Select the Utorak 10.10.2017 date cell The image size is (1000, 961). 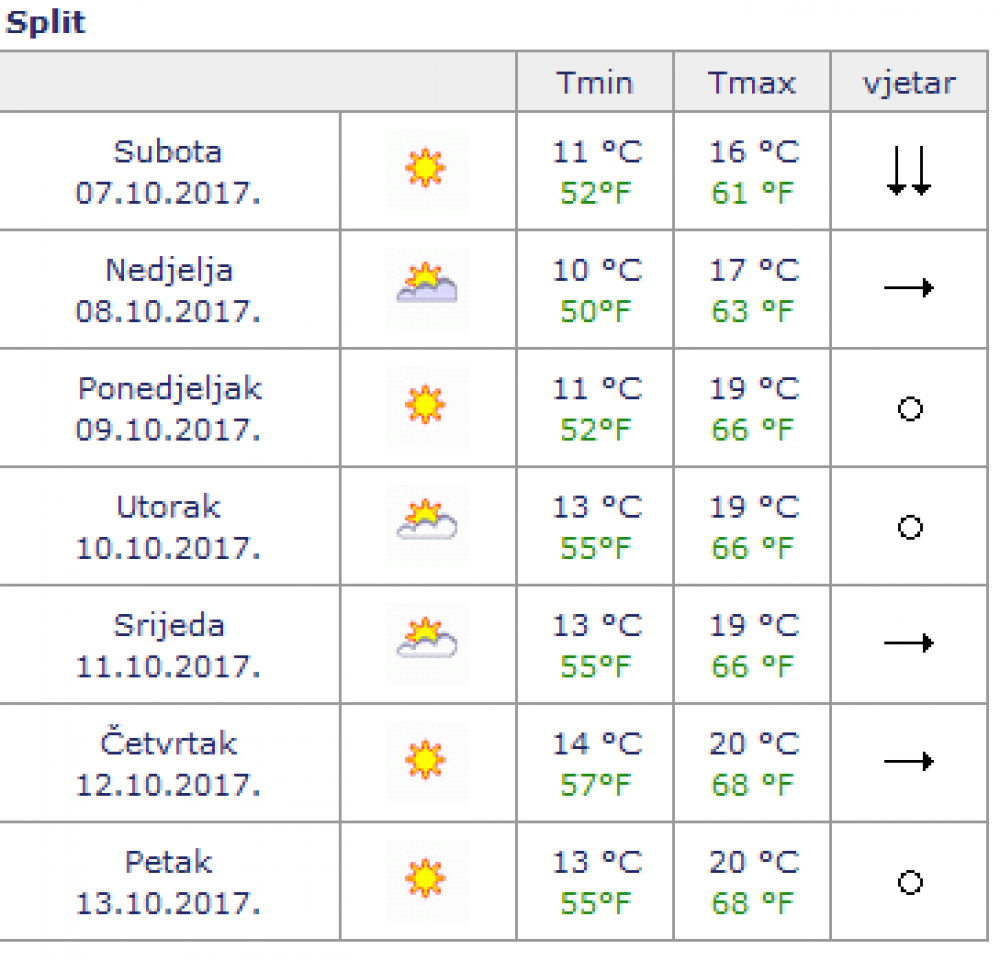[169, 527]
